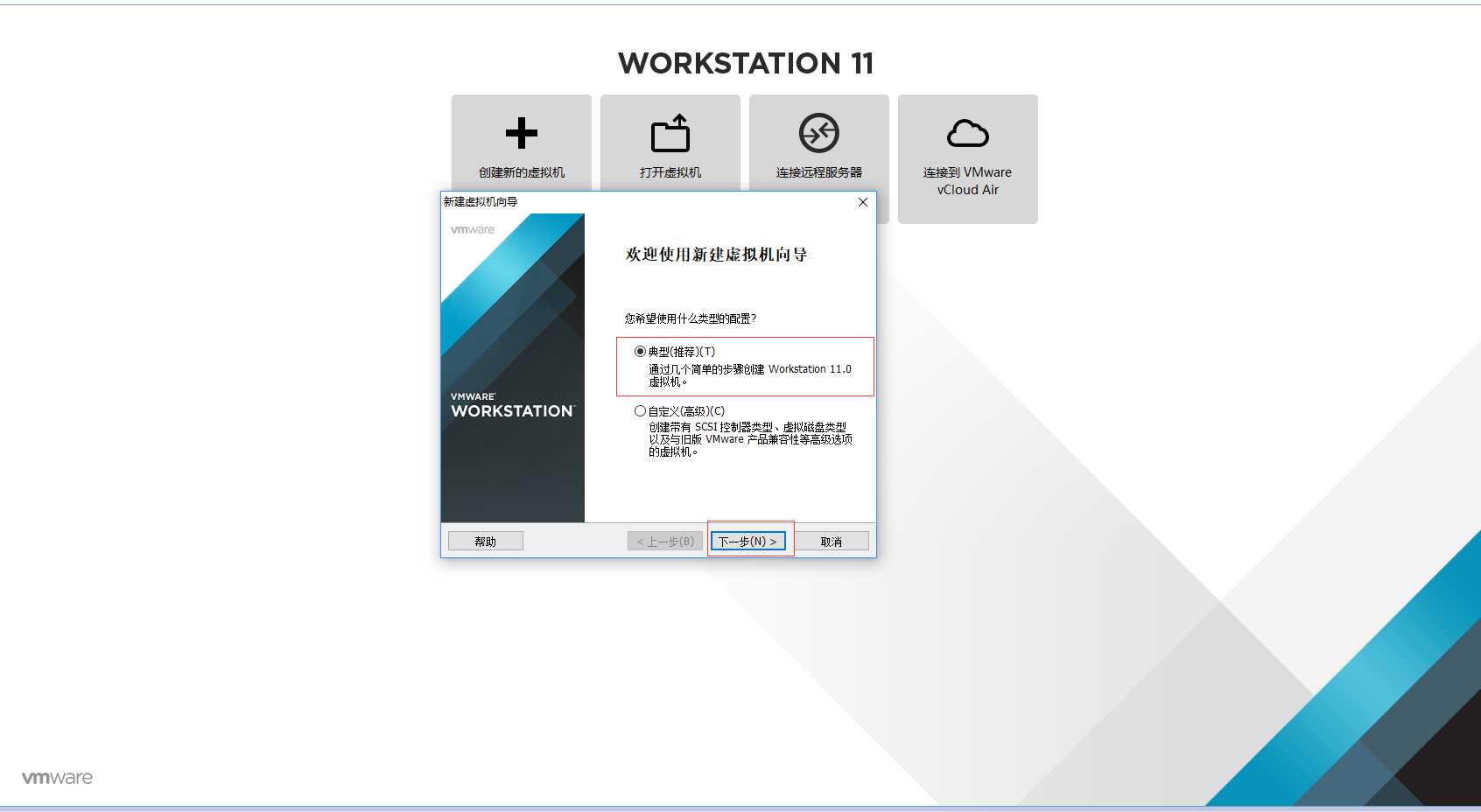The width and height of the screenshot is (1481, 812).
Task: Select 典型(推荐) radio button
Action: (x=640, y=352)
